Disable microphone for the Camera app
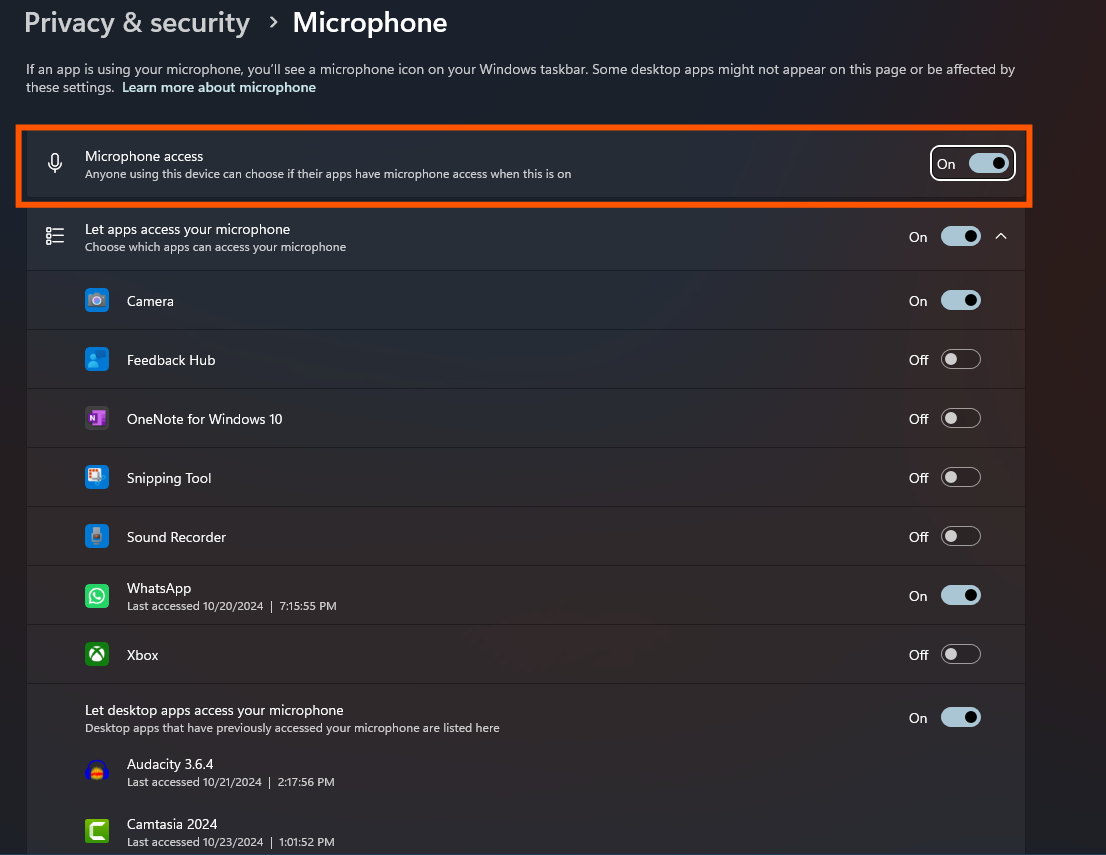1106x855 pixels. (x=960, y=300)
